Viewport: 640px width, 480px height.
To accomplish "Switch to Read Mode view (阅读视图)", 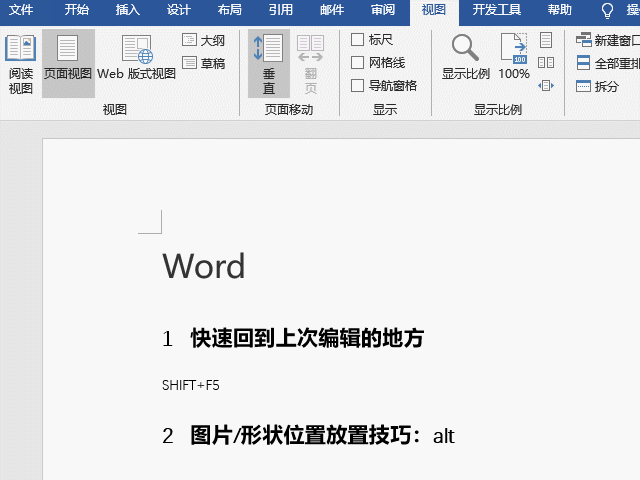I will coord(20,64).
